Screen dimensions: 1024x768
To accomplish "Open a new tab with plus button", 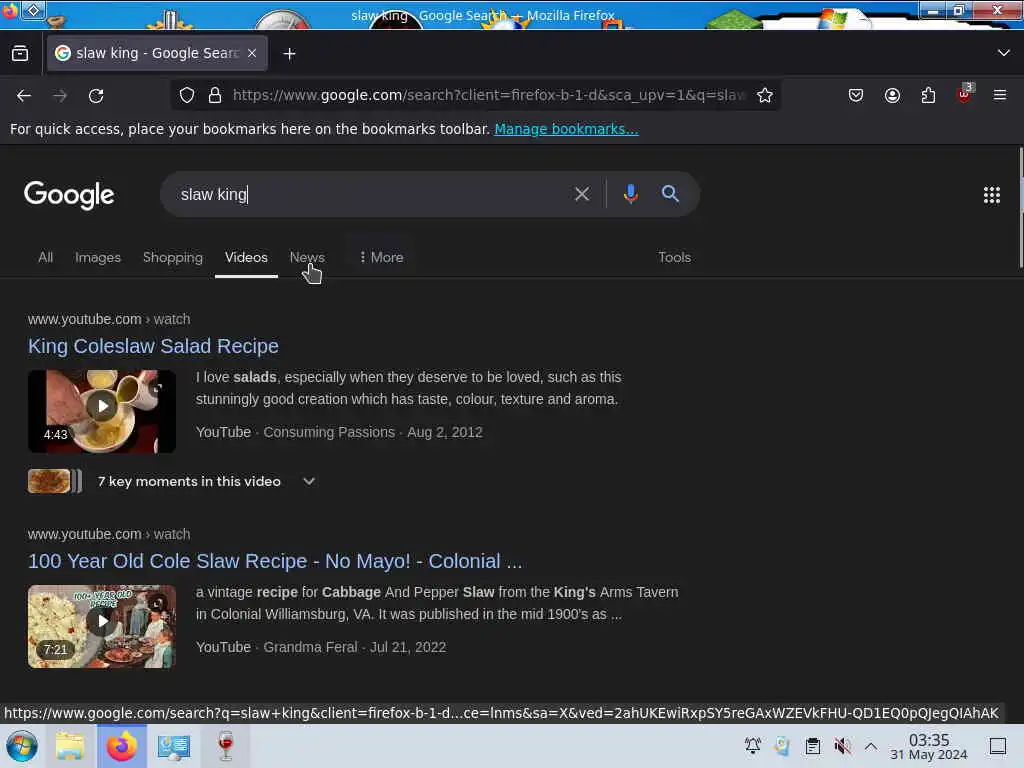I will pos(289,54).
